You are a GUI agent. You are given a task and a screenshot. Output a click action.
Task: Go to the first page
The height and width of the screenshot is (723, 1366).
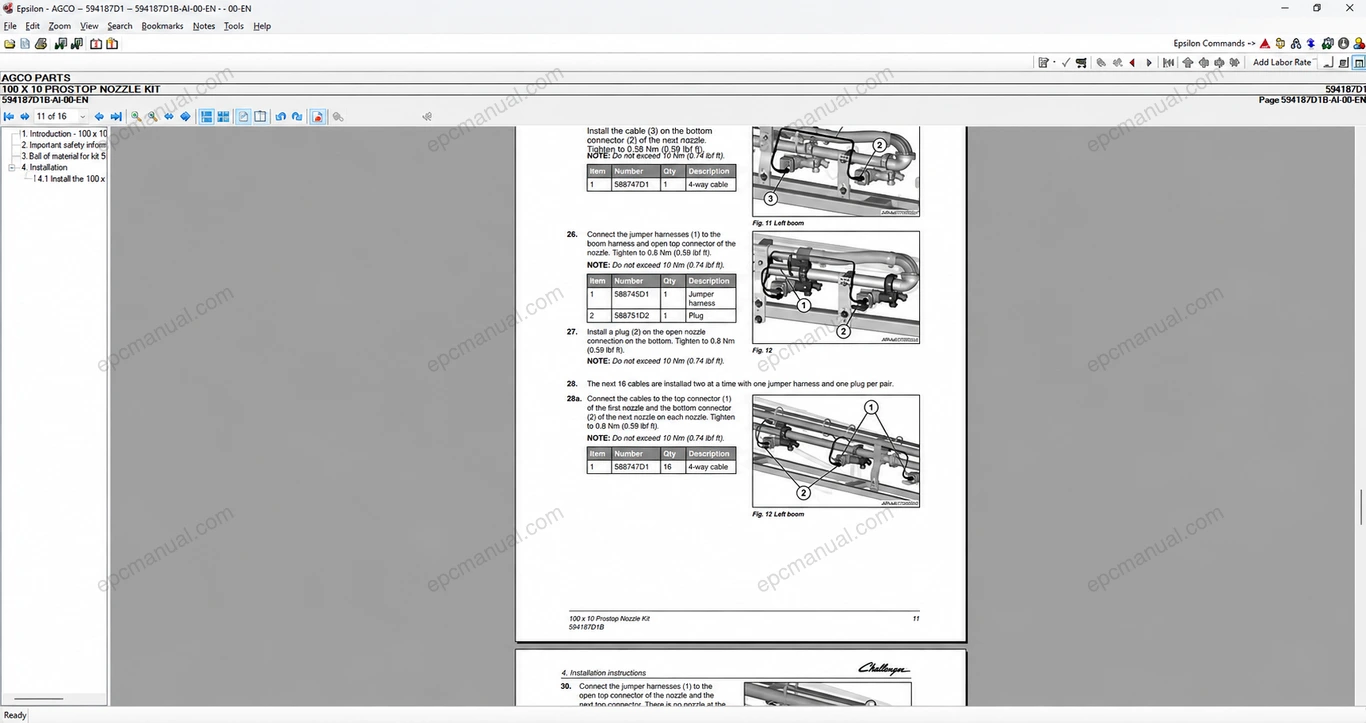9,116
